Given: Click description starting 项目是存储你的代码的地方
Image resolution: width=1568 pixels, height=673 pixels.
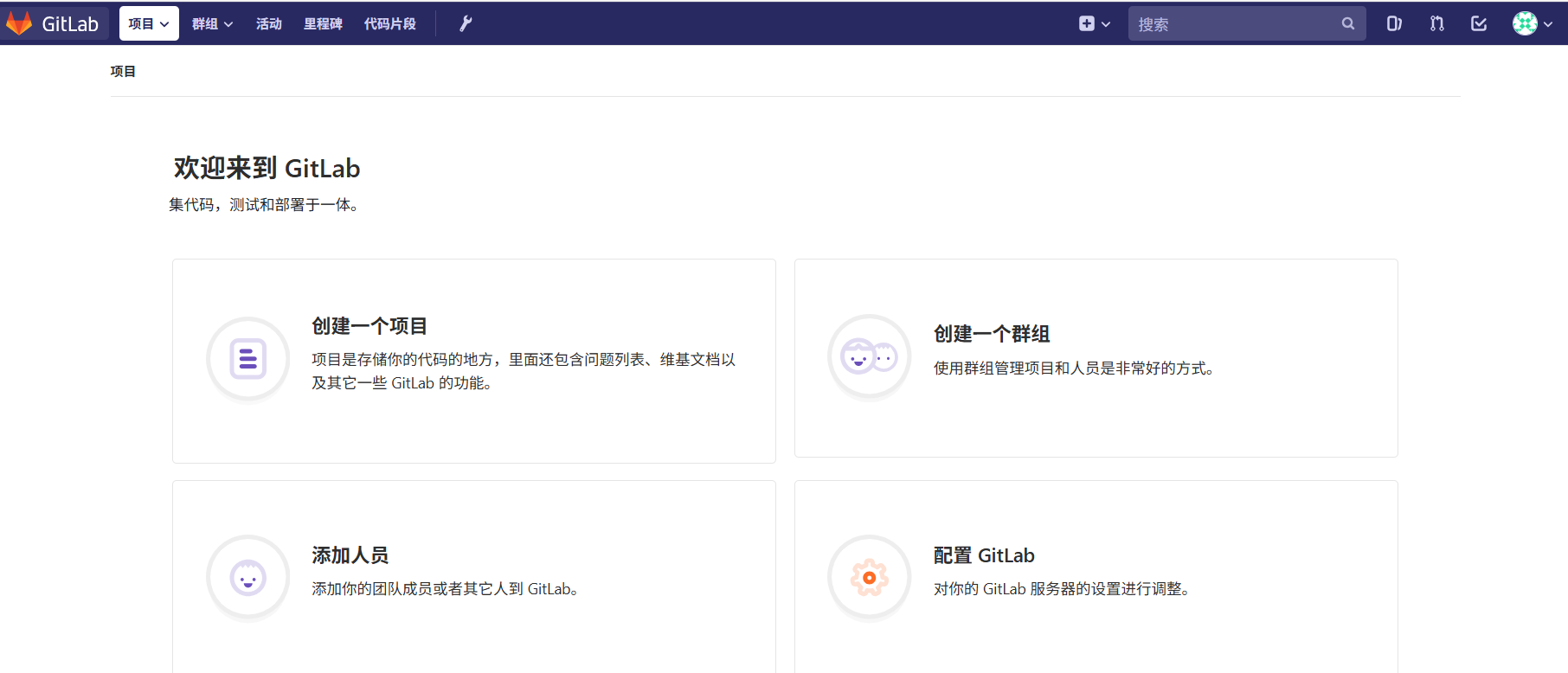Looking at the screenshot, I should (524, 371).
